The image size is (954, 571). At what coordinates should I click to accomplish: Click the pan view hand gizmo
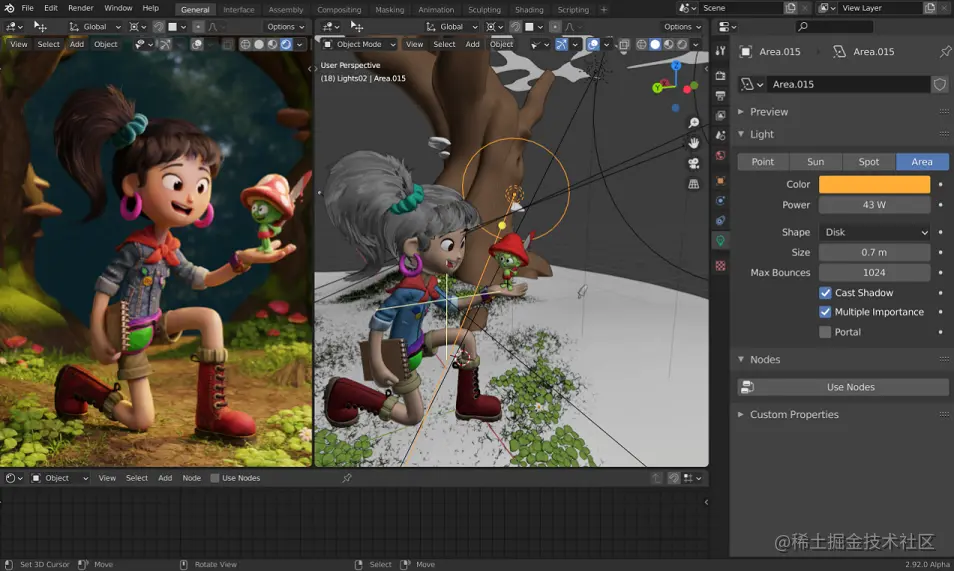(694, 143)
